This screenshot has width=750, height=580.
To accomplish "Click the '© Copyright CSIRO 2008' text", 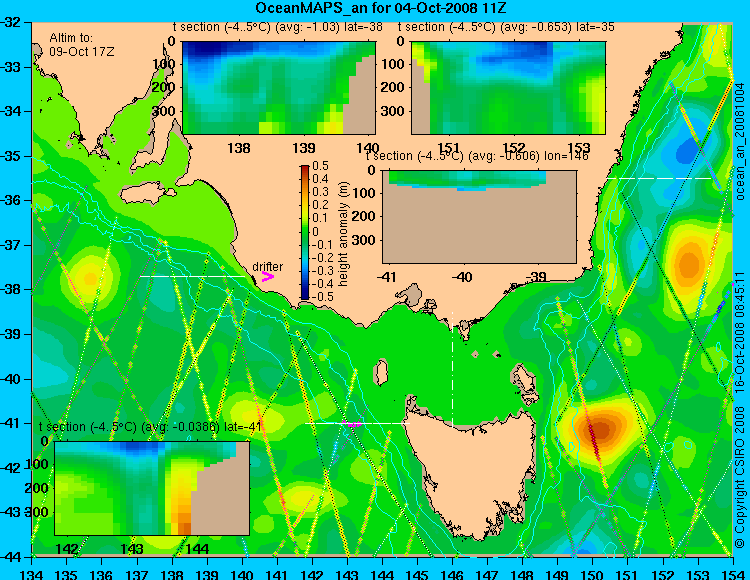I will point(740,478).
